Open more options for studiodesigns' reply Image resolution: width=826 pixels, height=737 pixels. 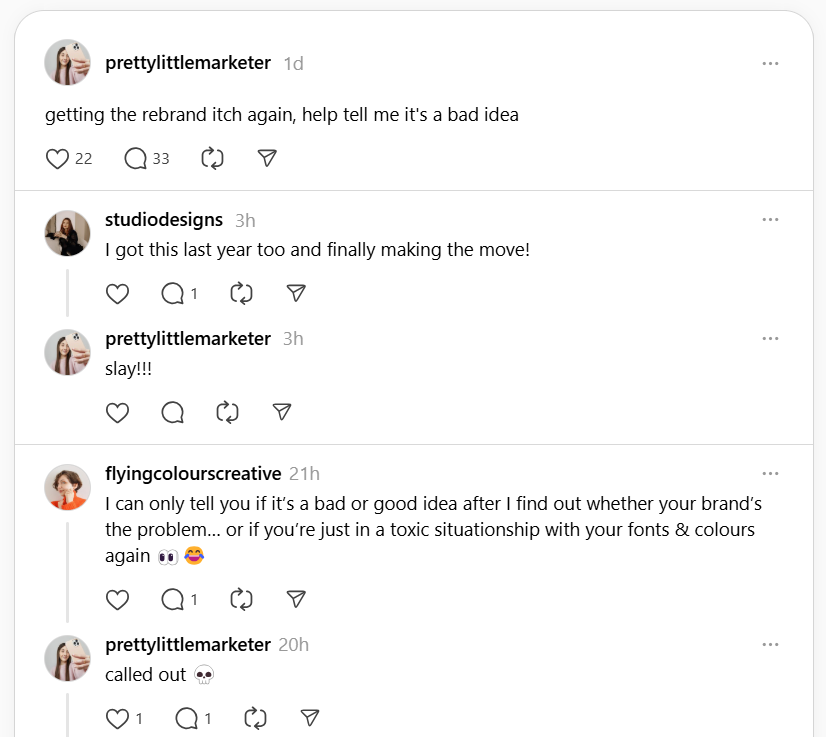coord(770,219)
